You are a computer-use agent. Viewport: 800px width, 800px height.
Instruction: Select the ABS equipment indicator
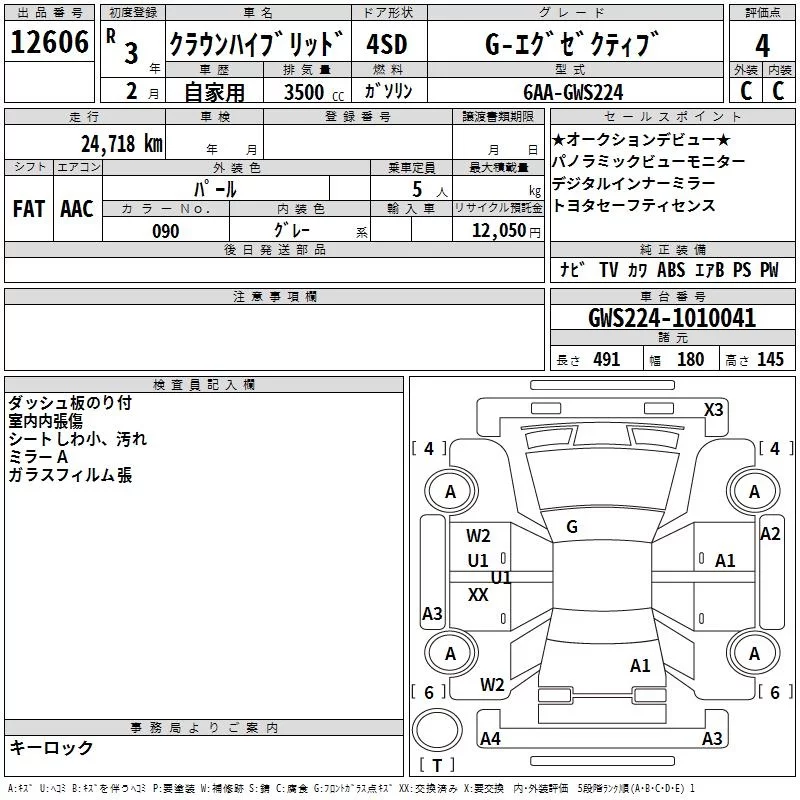[671, 270]
